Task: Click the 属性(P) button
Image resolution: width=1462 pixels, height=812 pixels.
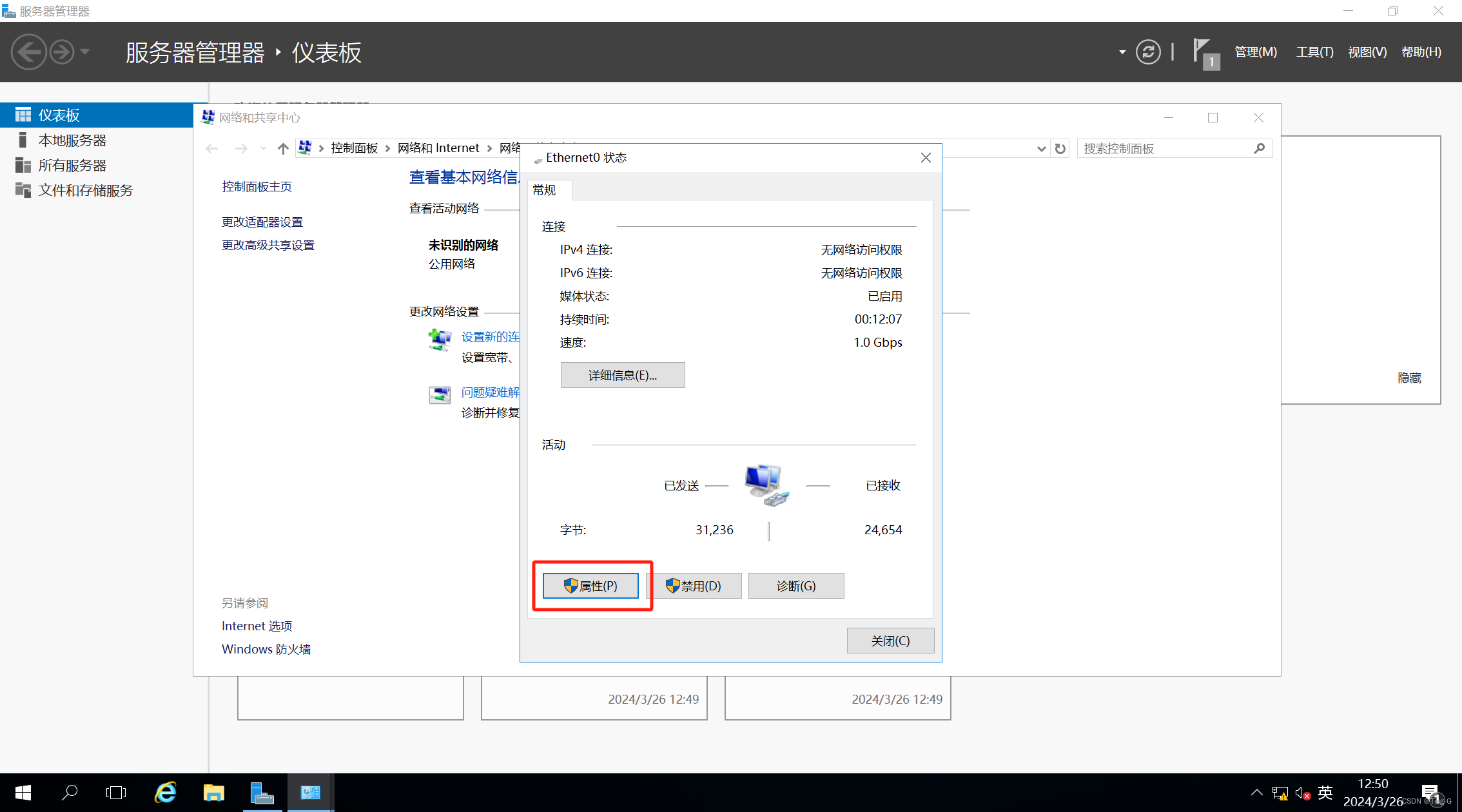Action: click(x=590, y=586)
